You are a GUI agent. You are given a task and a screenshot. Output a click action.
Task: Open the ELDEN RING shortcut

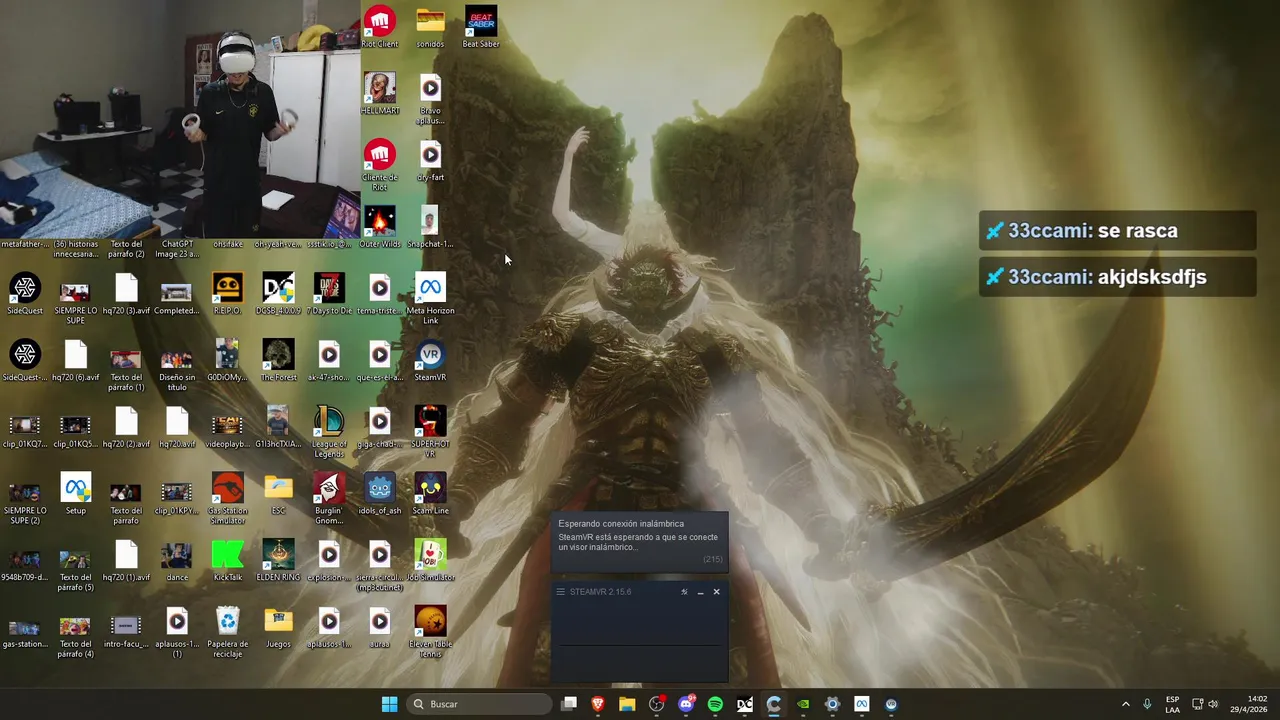[278, 560]
